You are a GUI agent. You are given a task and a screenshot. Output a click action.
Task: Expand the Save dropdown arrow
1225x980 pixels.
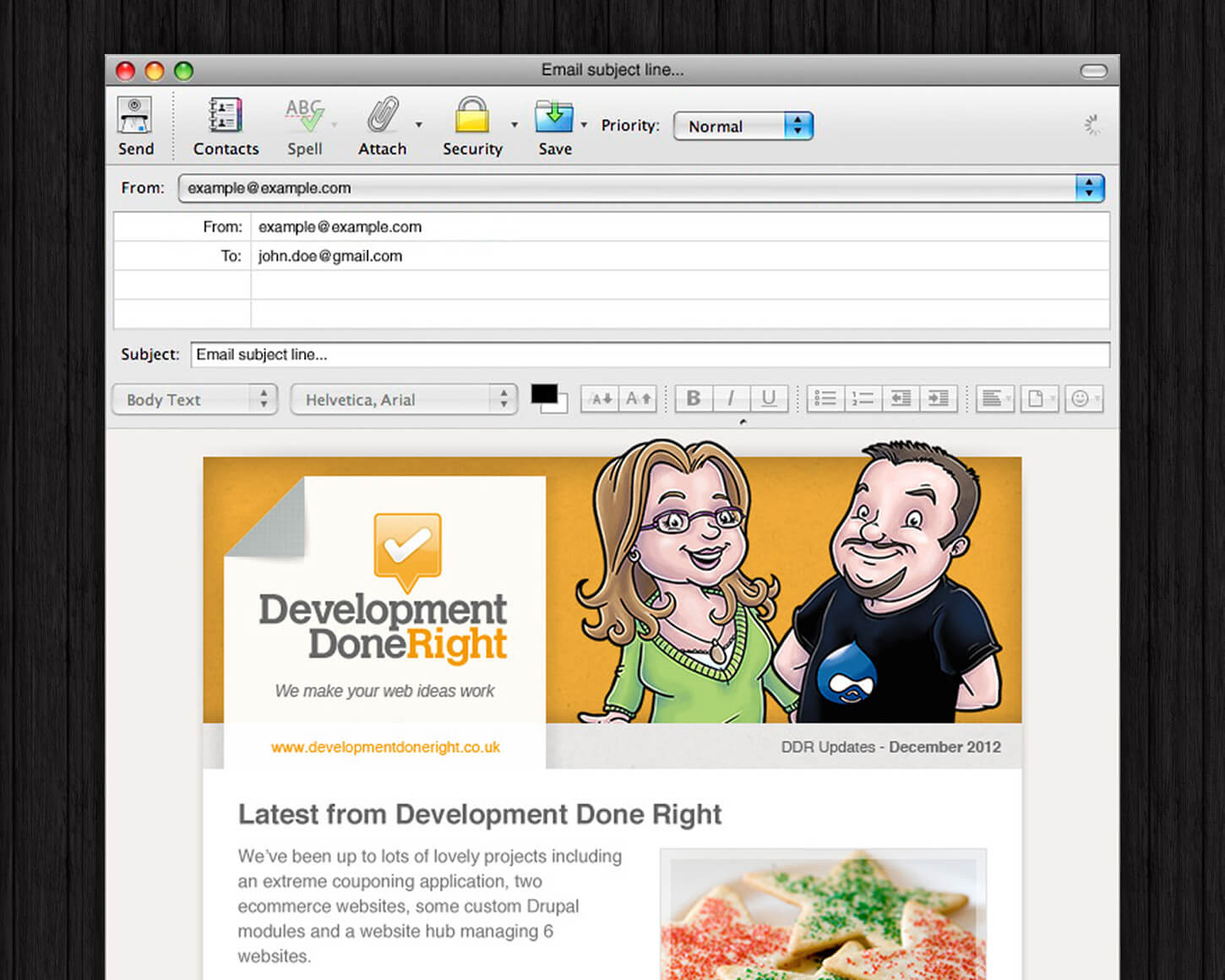tap(584, 125)
